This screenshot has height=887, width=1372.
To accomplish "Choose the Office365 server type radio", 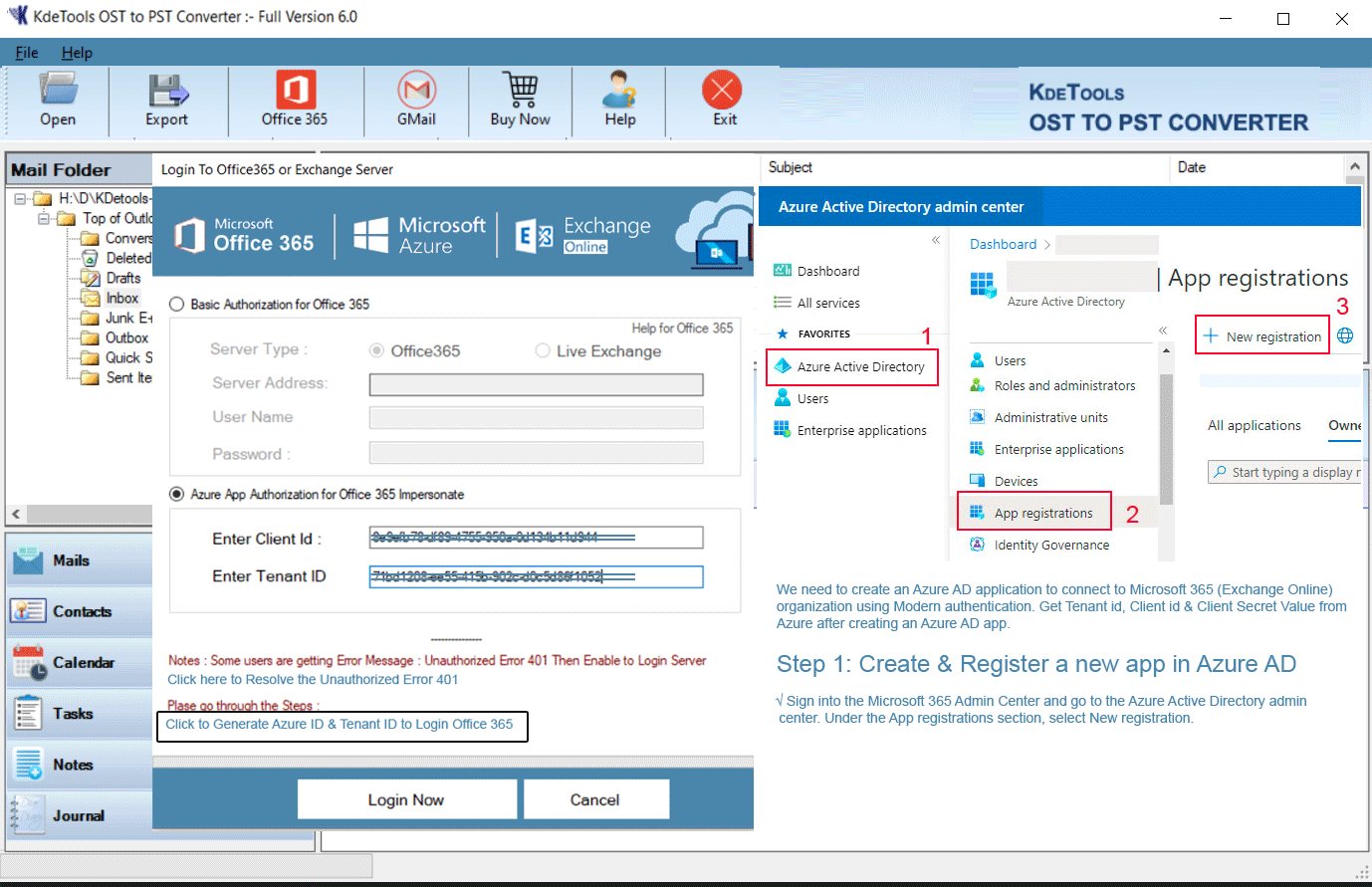I will point(376,350).
